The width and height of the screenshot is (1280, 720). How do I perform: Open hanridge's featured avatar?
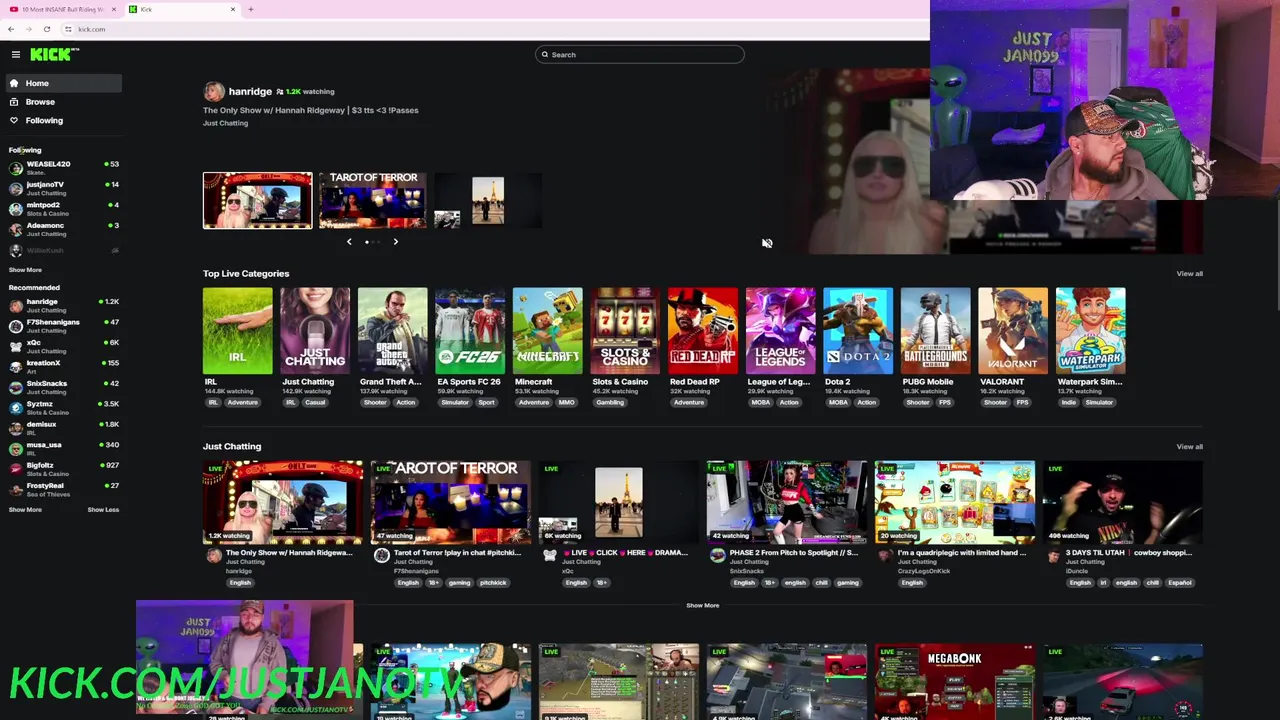point(214,92)
